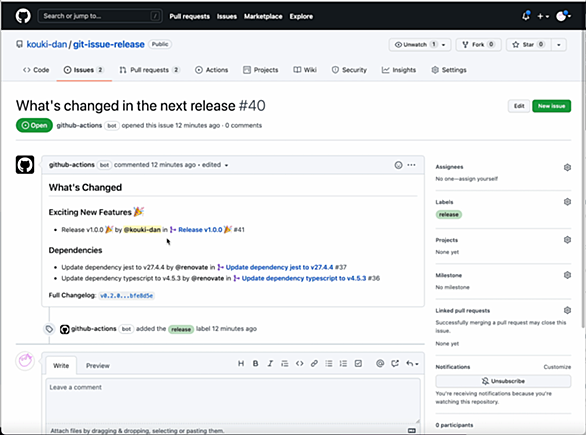Viewport: 586px width, 435px height.
Task: Open the kouki-dan owner link
Action: click(x=47, y=44)
